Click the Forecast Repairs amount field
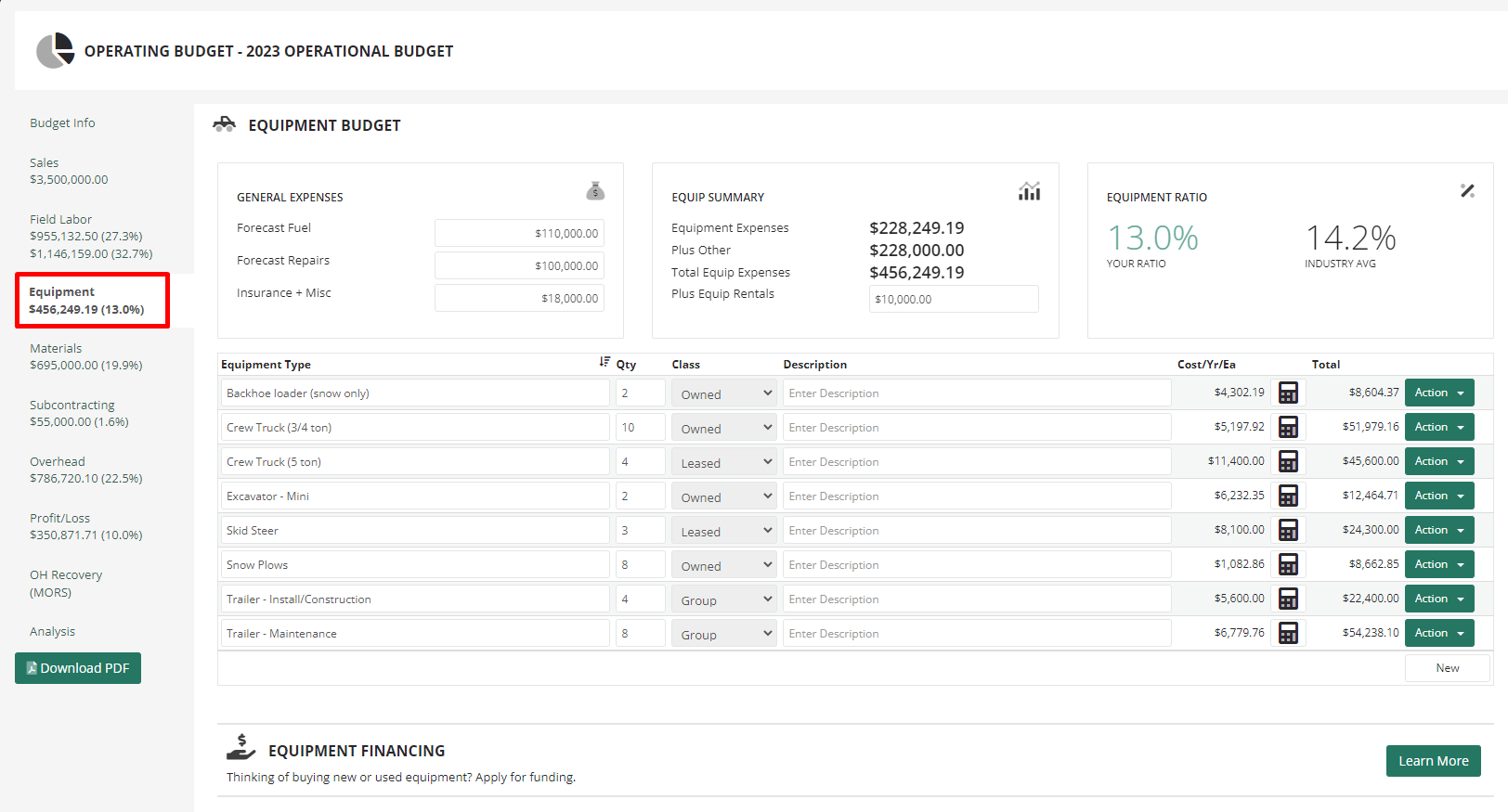1508x812 pixels. [519, 265]
